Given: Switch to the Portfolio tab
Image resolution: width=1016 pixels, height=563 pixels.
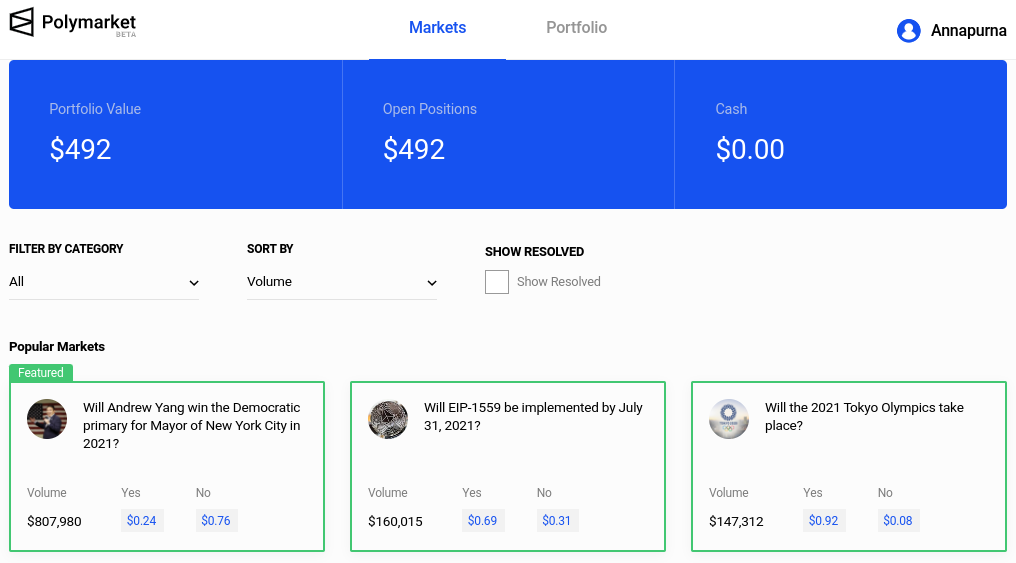Looking at the screenshot, I should [577, 28].
